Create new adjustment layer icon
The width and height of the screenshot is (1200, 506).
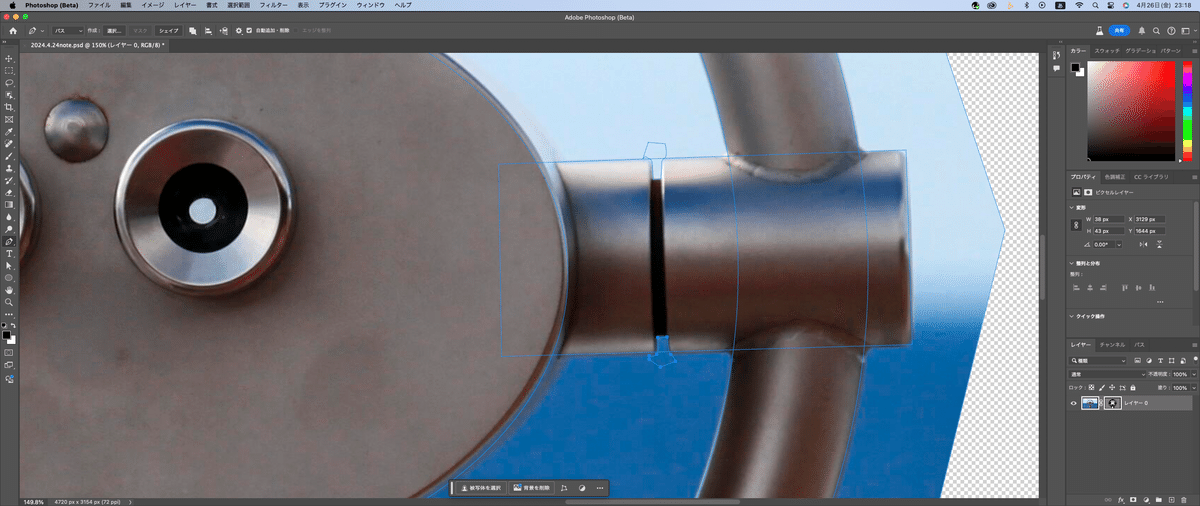(x=1146, y=499)
